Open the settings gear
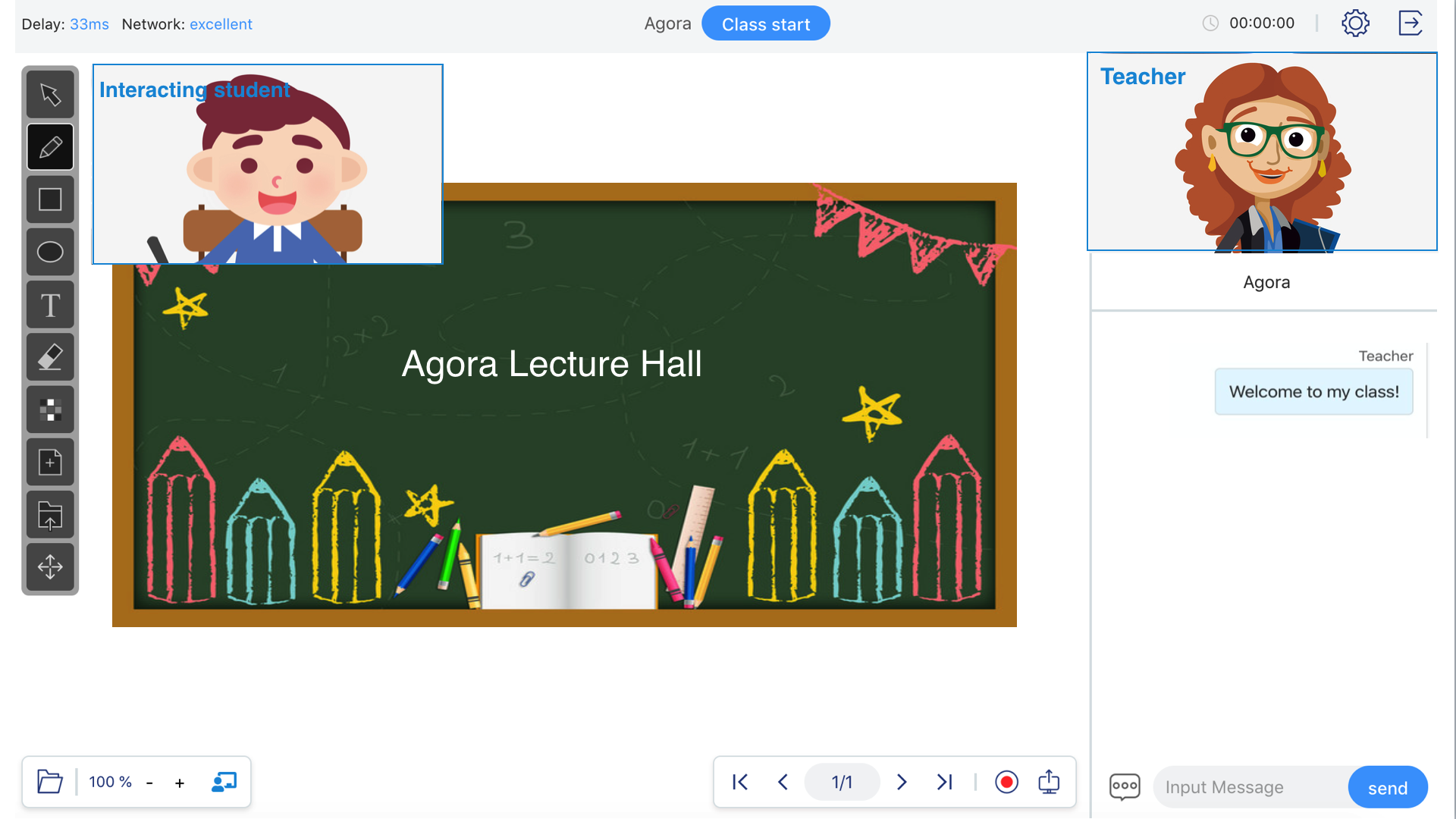The image size is (1456, 819). (x=1355, y=23)
